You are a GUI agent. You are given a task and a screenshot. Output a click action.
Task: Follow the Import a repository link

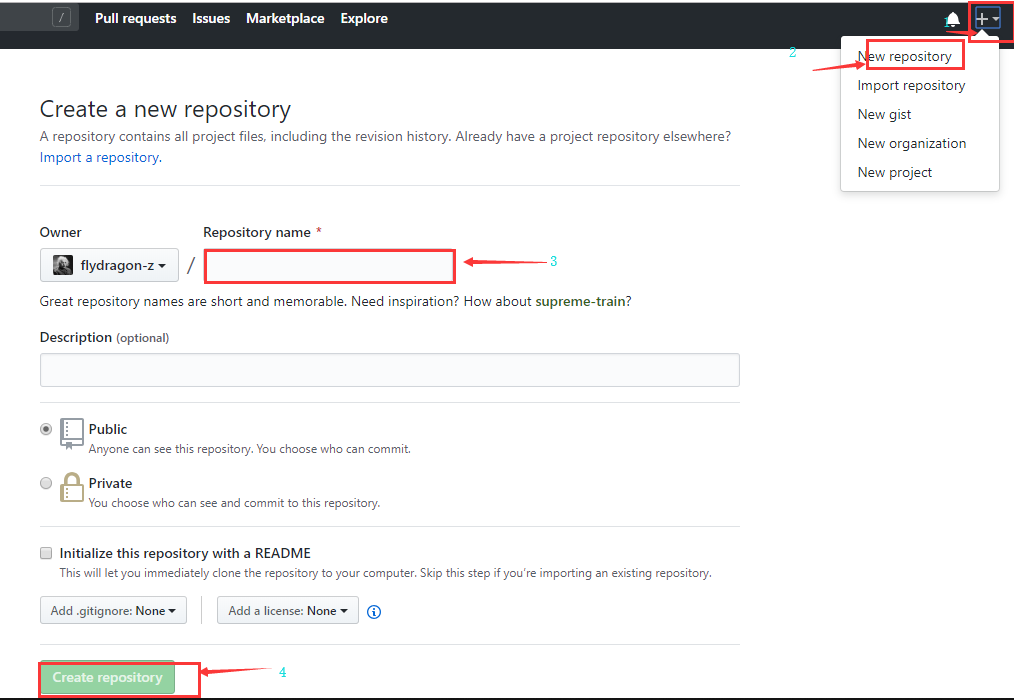point(101,157)
